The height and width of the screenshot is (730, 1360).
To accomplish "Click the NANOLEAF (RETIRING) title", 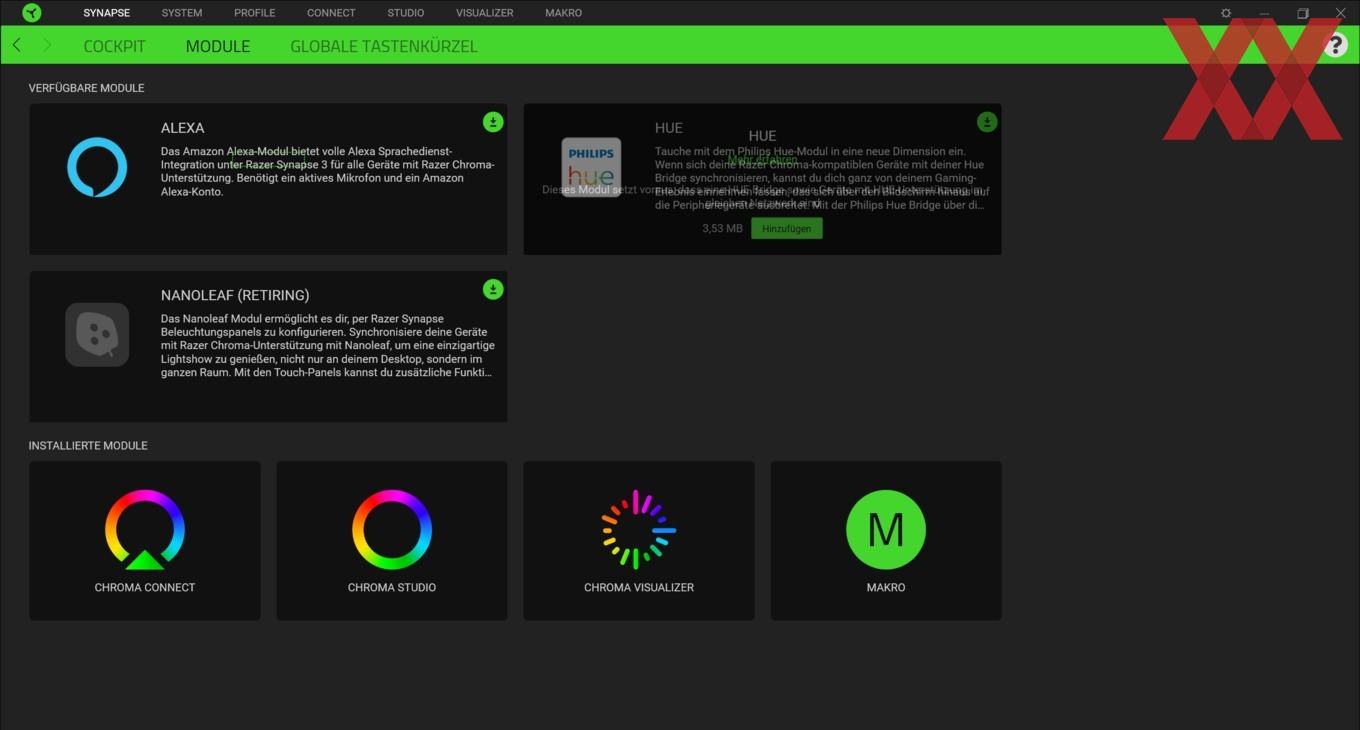I will [235, 295].
